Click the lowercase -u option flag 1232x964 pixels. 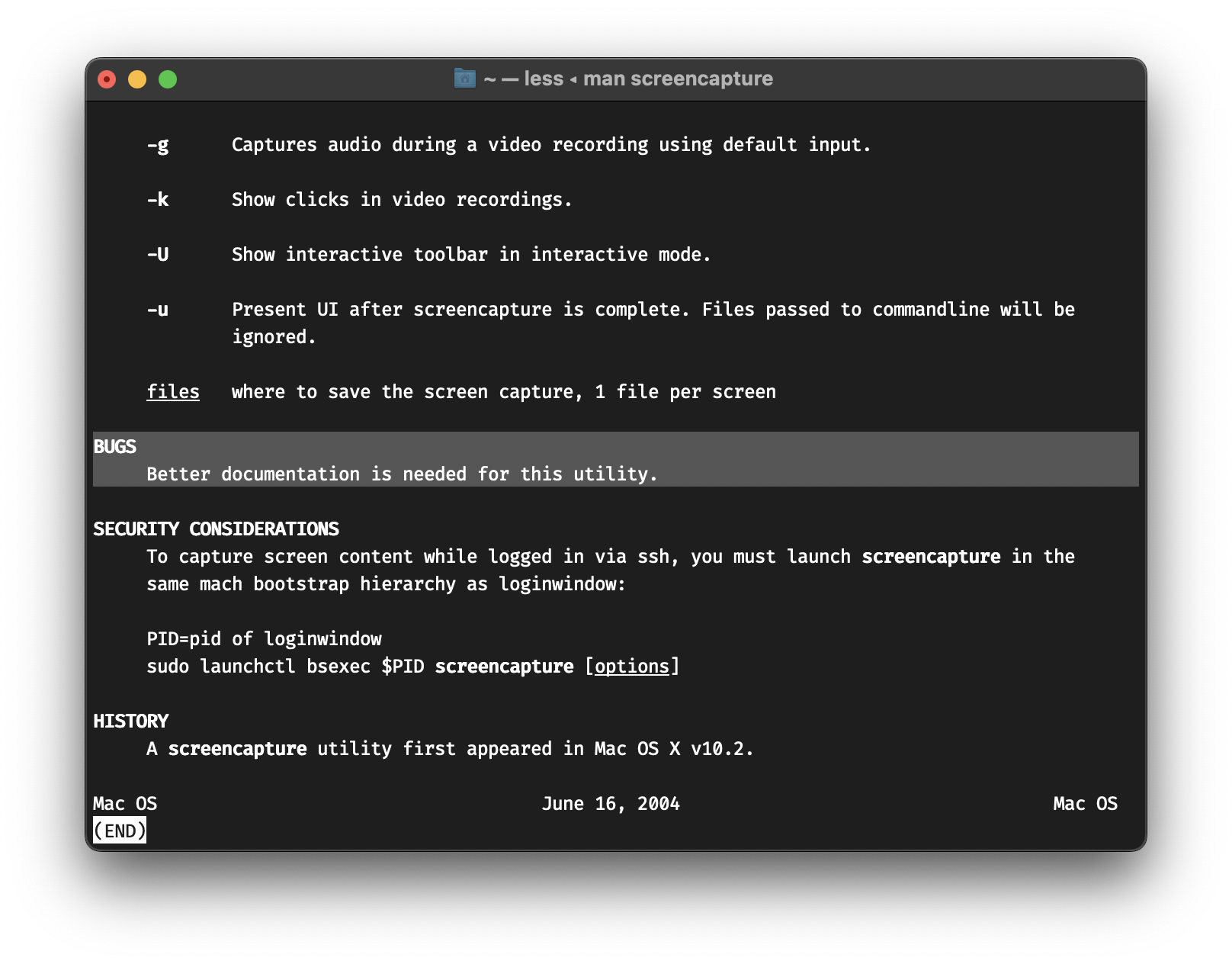(x=158, y=310)
